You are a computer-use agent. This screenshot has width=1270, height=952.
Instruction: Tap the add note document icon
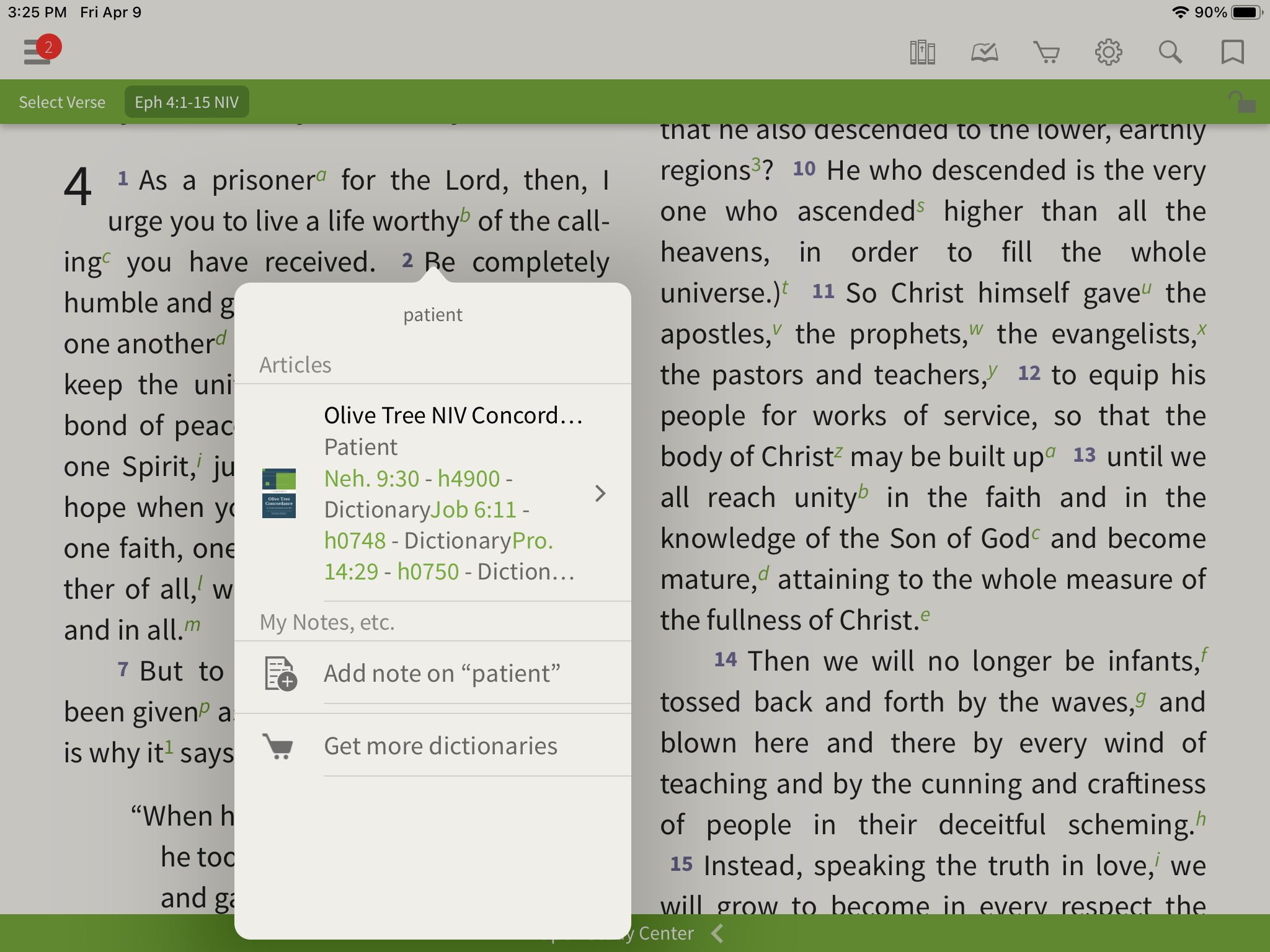(x=280, y=673)
